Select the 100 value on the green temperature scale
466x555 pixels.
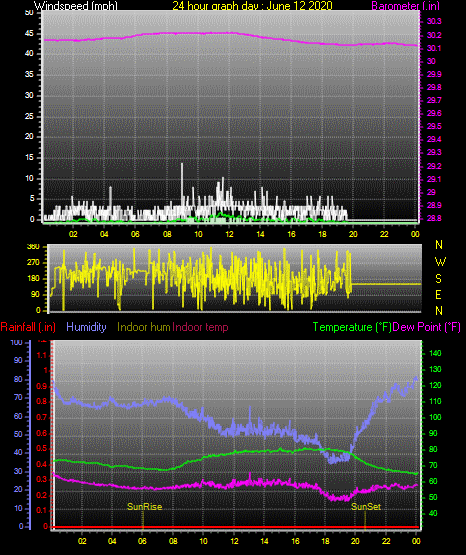(435, 417)
